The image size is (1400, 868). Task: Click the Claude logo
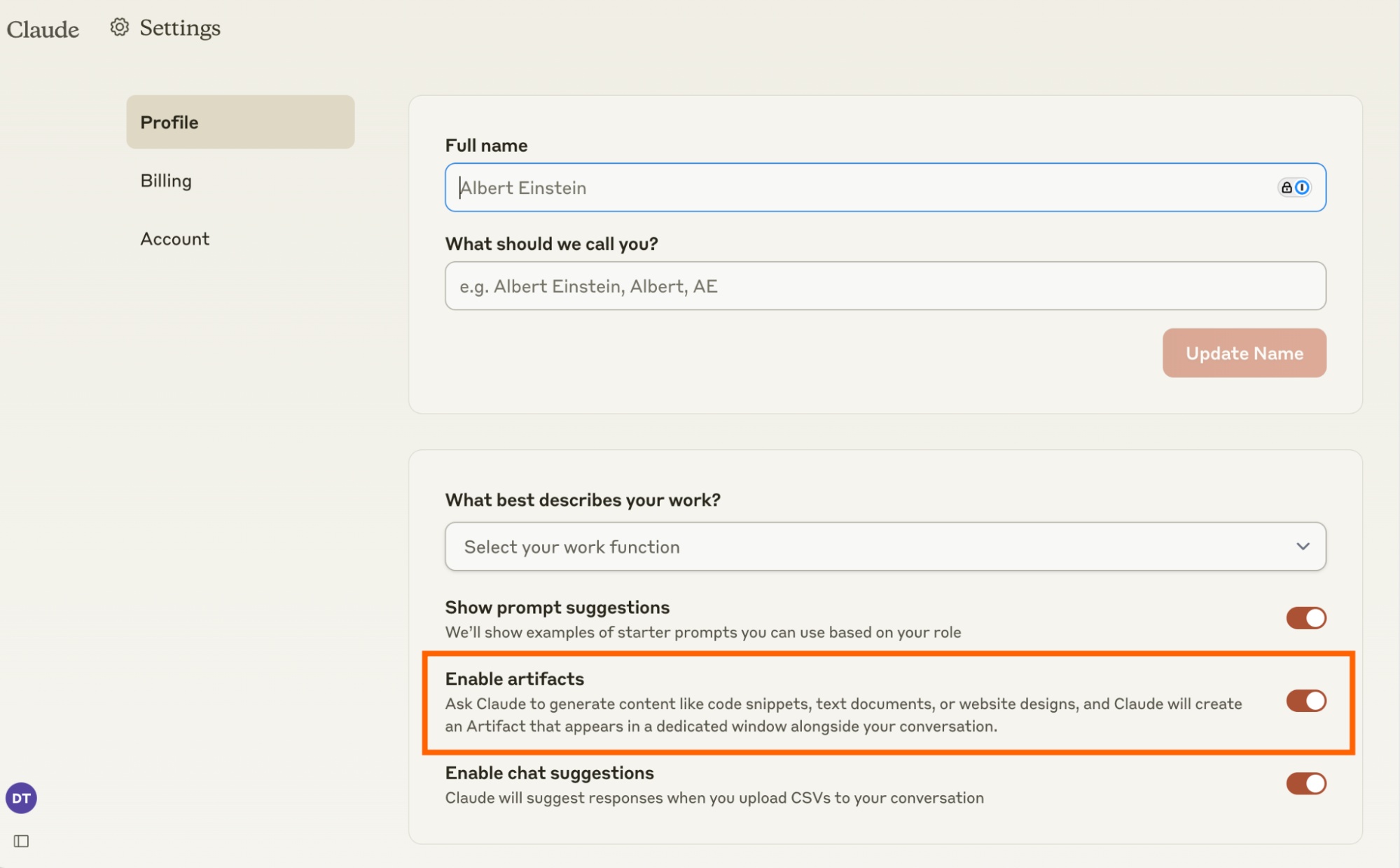coord(43,29)
